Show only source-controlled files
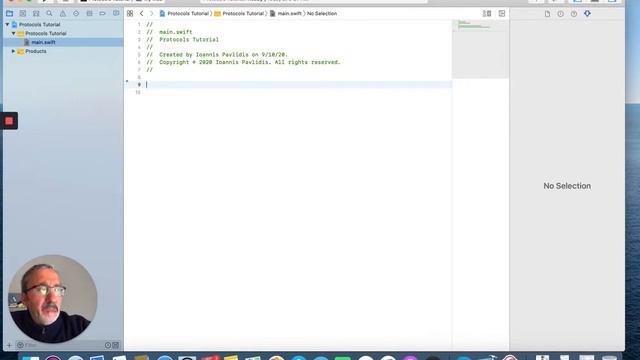The width and height of the screenshot is (640, 360). (x=116, y=345)
